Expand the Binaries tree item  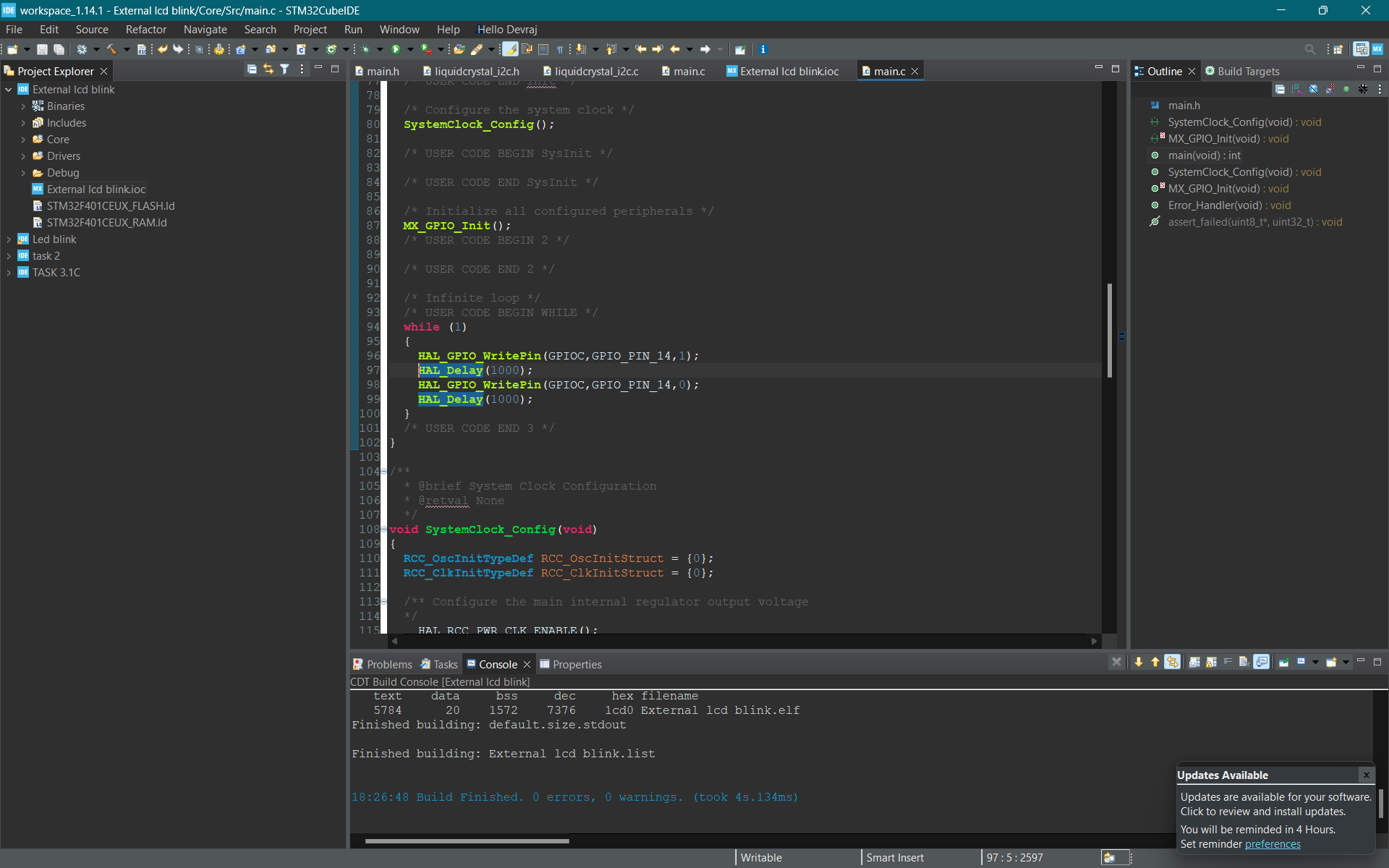pos(20,105)
